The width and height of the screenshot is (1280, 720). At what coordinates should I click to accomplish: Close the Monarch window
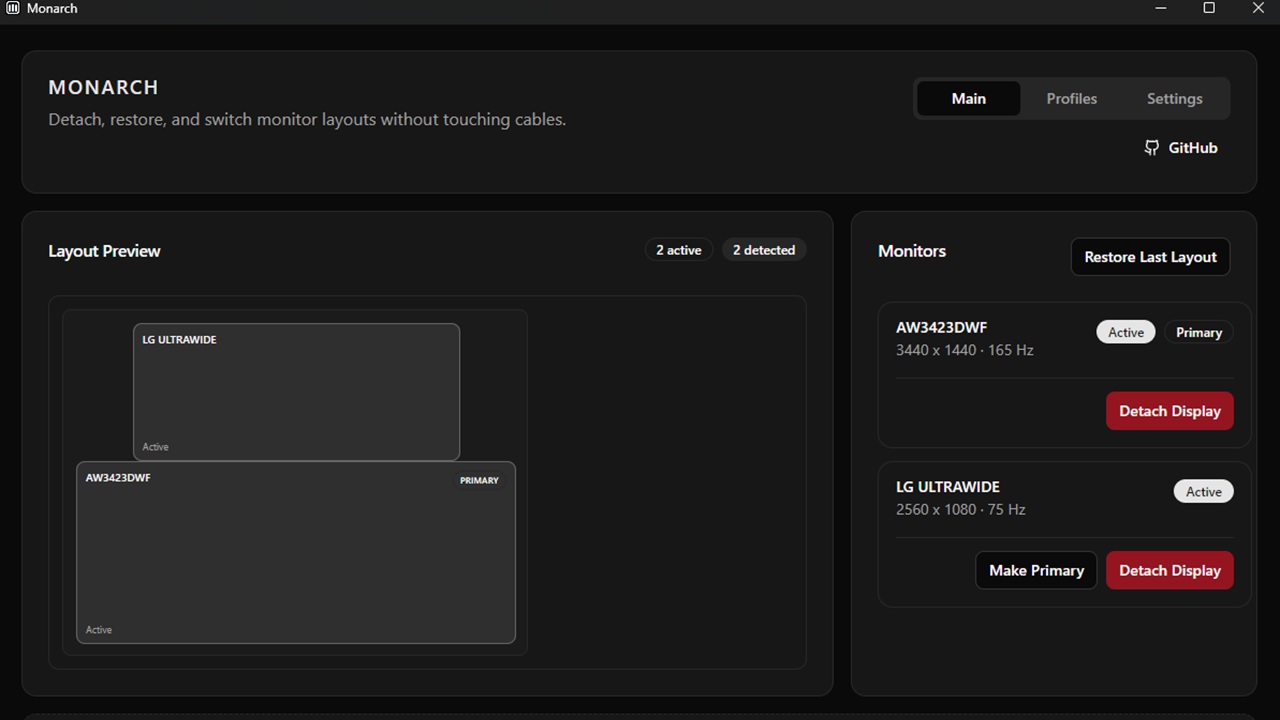coord(1258,8)
